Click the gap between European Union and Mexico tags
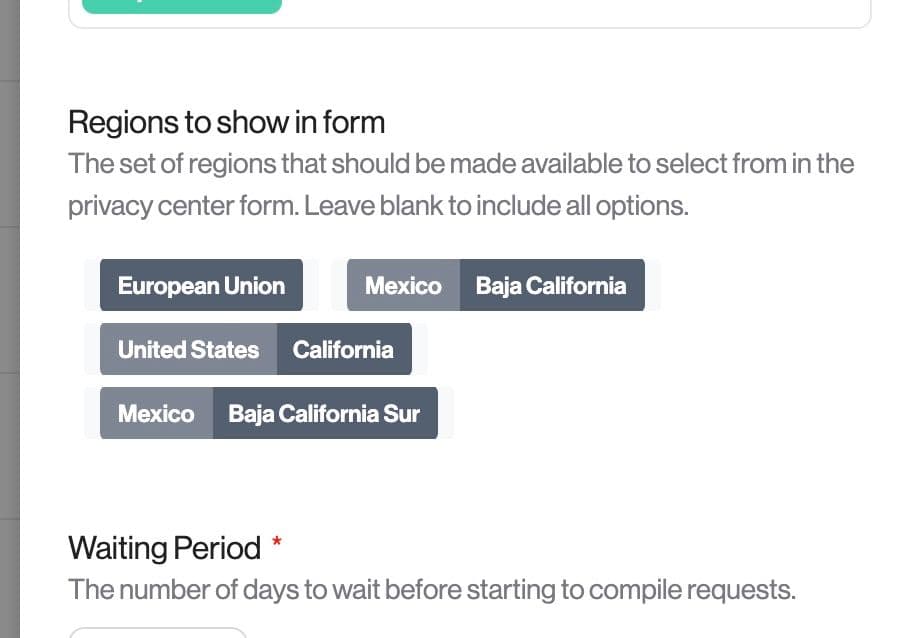This screenshot has width=920, height=638. 325,286
